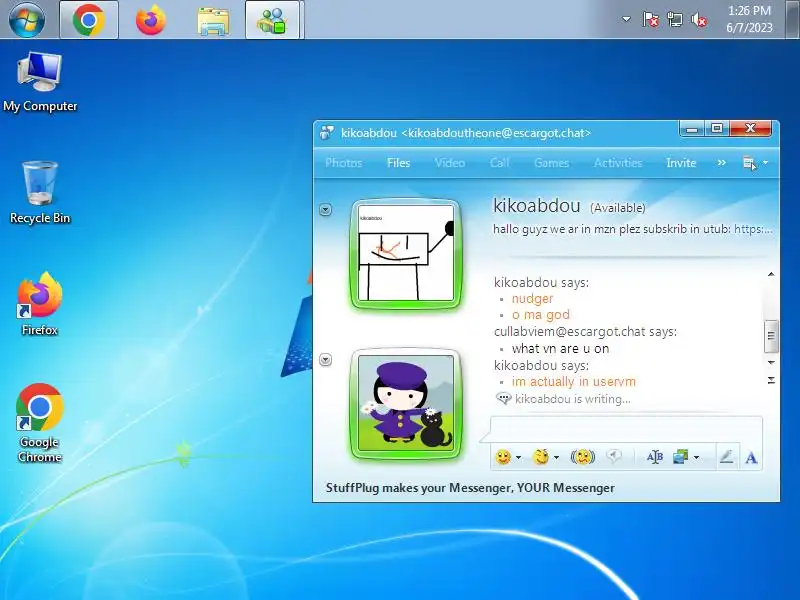Click "cullabviem@escargot.chat says:" line
The image size is (800, 600).
(585, 332)
